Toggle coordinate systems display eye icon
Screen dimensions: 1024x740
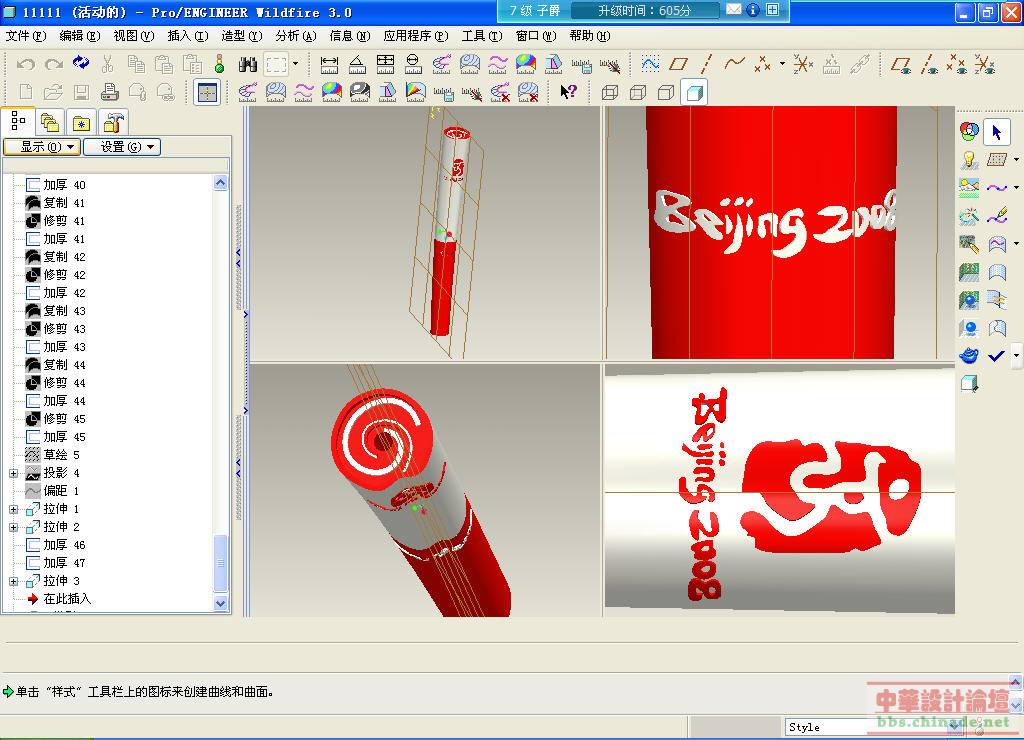985,64
